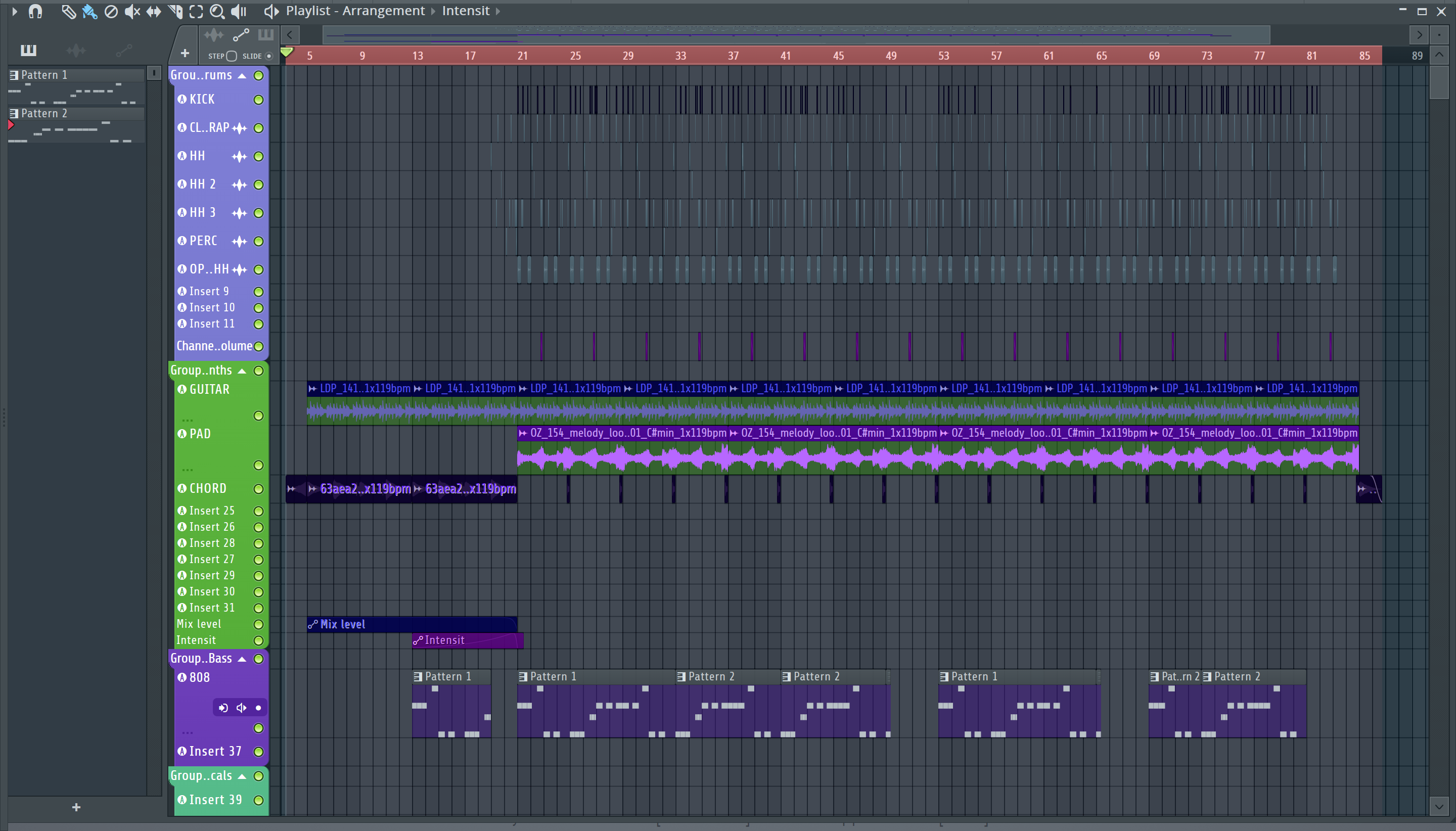Focus automation clips in track header
Image resolution: width=1456 pixels, height=831 pixels.
pyautogui.click(x=241, y=35)
